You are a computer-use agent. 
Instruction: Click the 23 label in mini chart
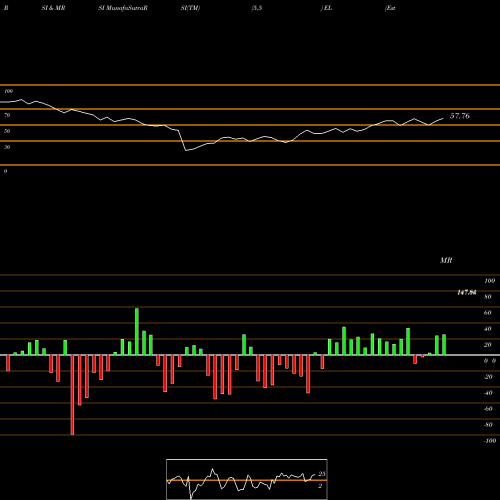[x=322, y=474]
